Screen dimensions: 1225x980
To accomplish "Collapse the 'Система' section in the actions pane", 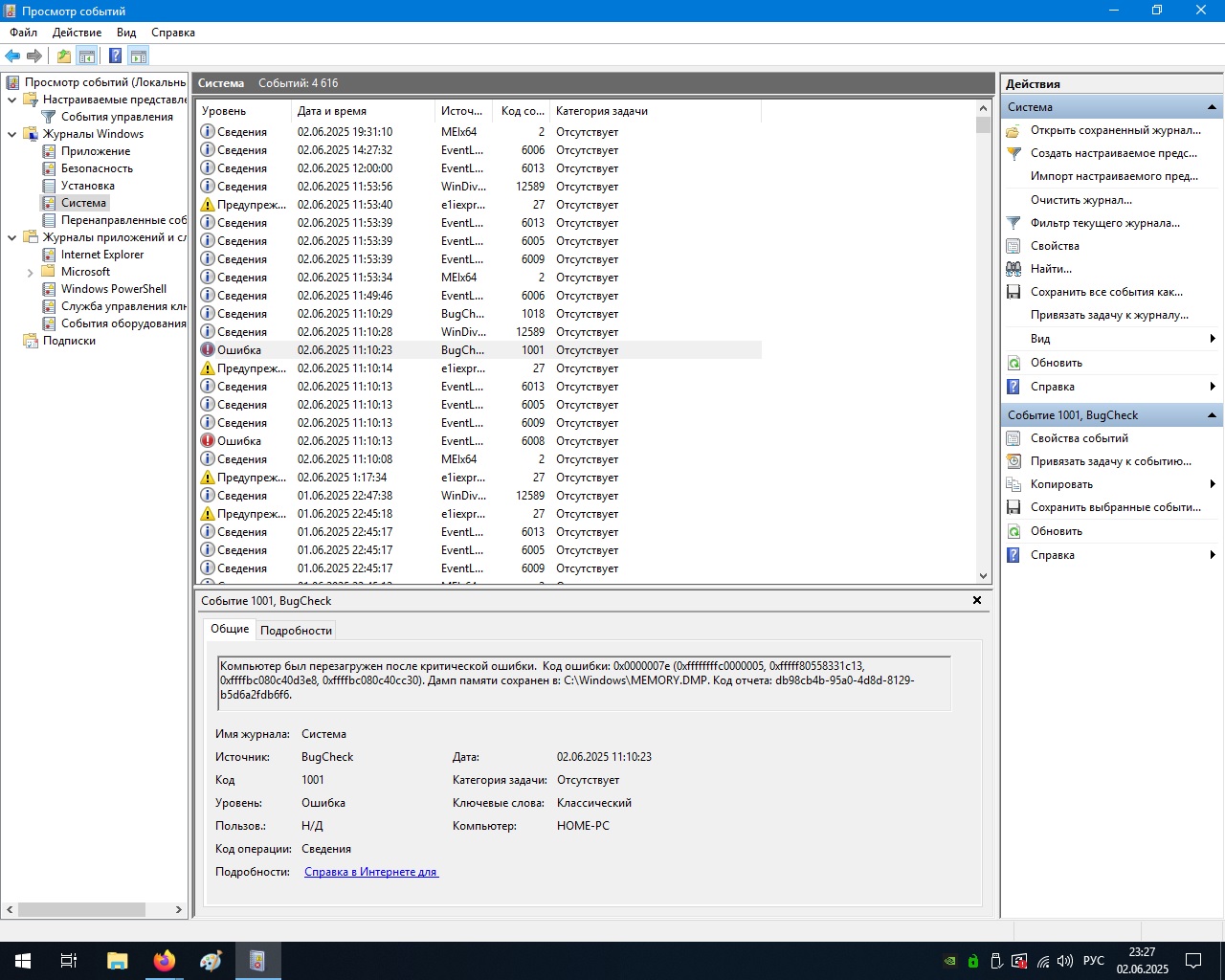I will (1212, 107).
